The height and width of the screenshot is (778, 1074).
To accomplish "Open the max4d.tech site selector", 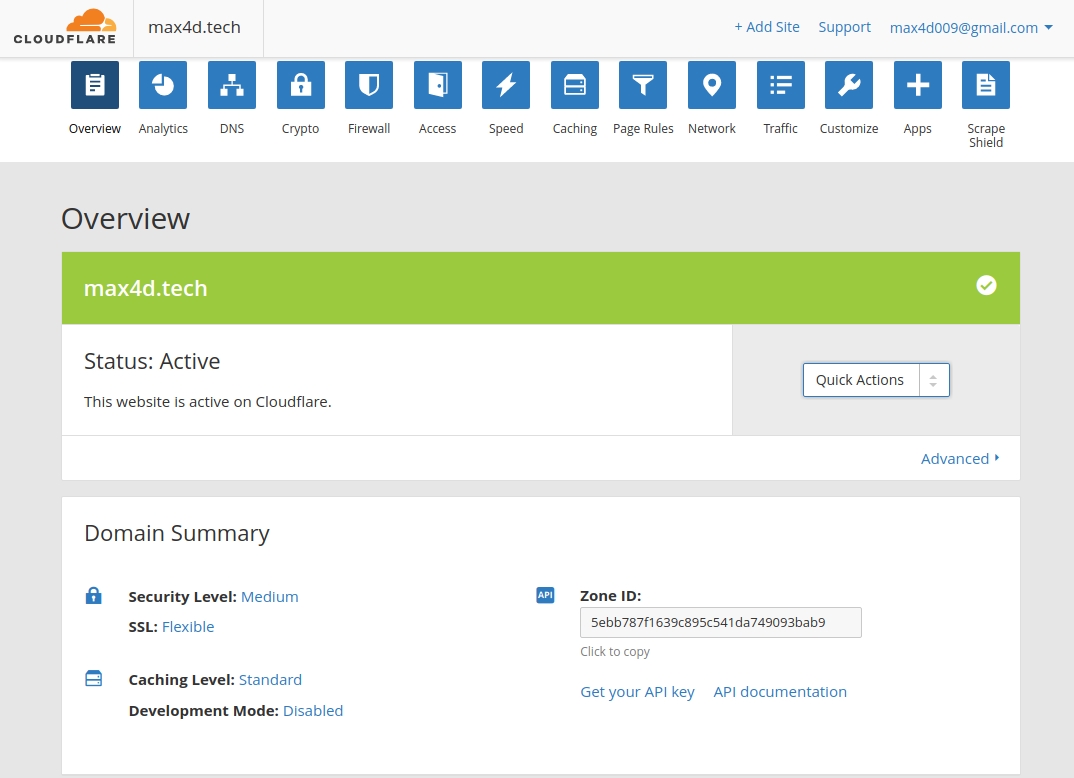I will 195,27.
